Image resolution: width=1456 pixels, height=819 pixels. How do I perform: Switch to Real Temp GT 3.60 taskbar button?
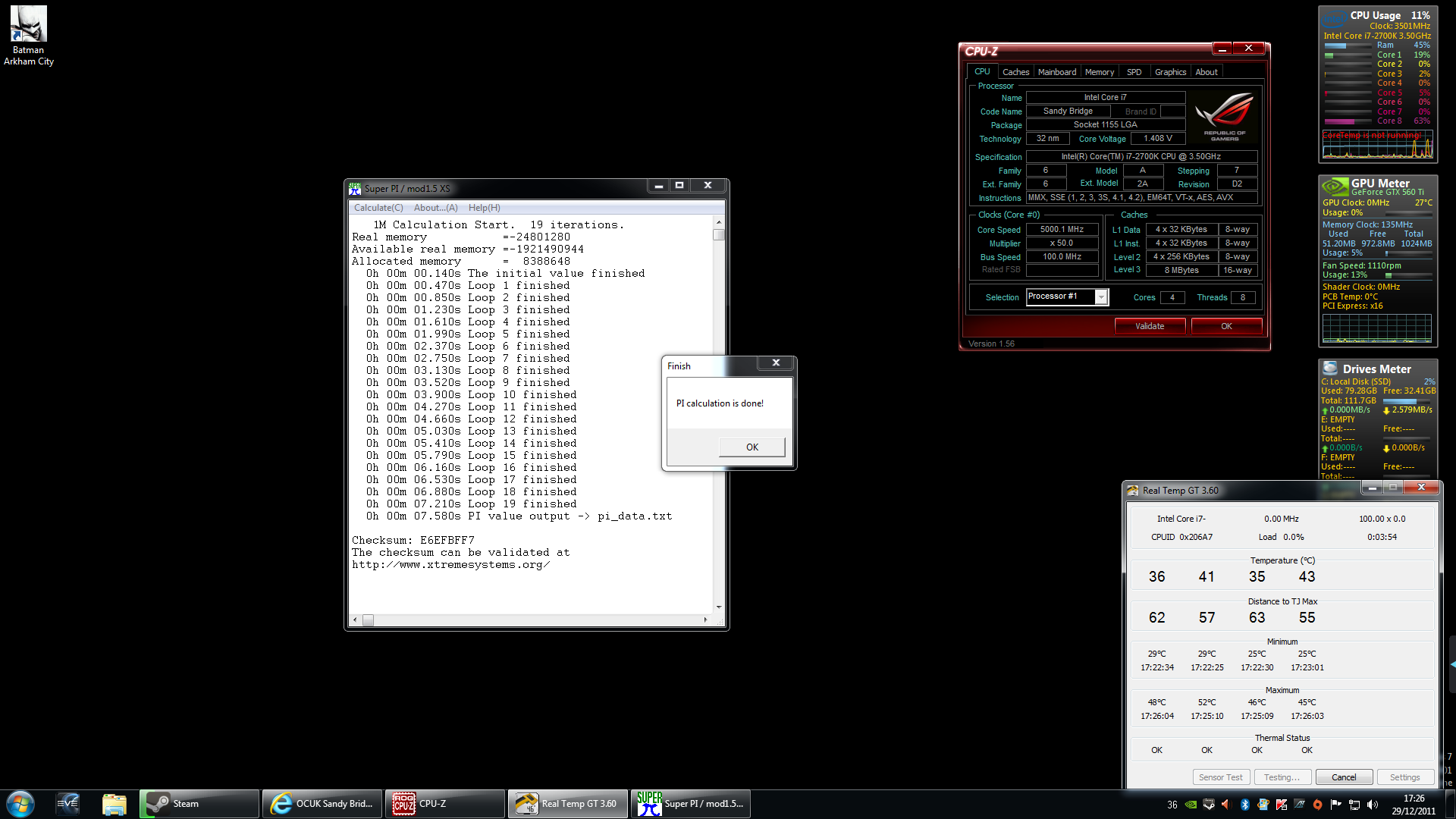568,804
